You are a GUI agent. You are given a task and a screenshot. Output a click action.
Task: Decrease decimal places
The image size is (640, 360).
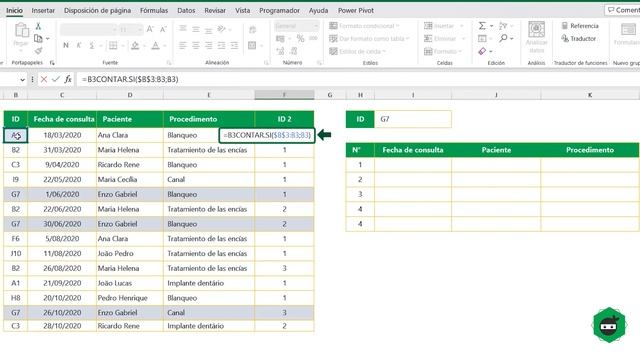pyautogui.click(x=294, y=51)
